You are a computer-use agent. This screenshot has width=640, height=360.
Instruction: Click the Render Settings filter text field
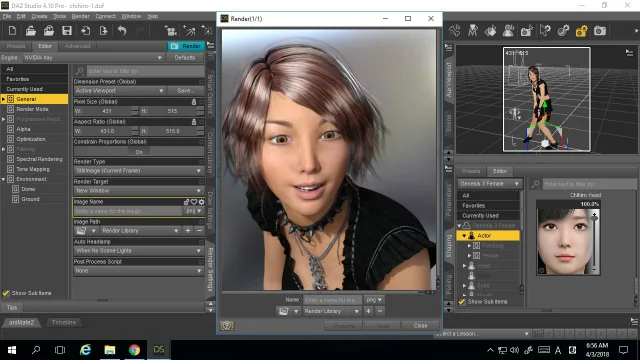[145, 71]
